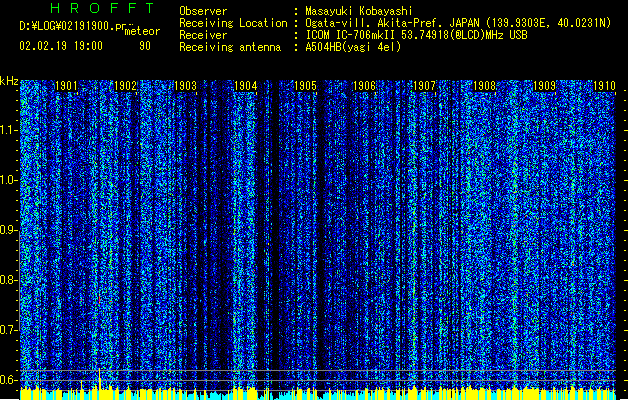
Task: Click the 1902 time marker
Action: tap(126, 86)
